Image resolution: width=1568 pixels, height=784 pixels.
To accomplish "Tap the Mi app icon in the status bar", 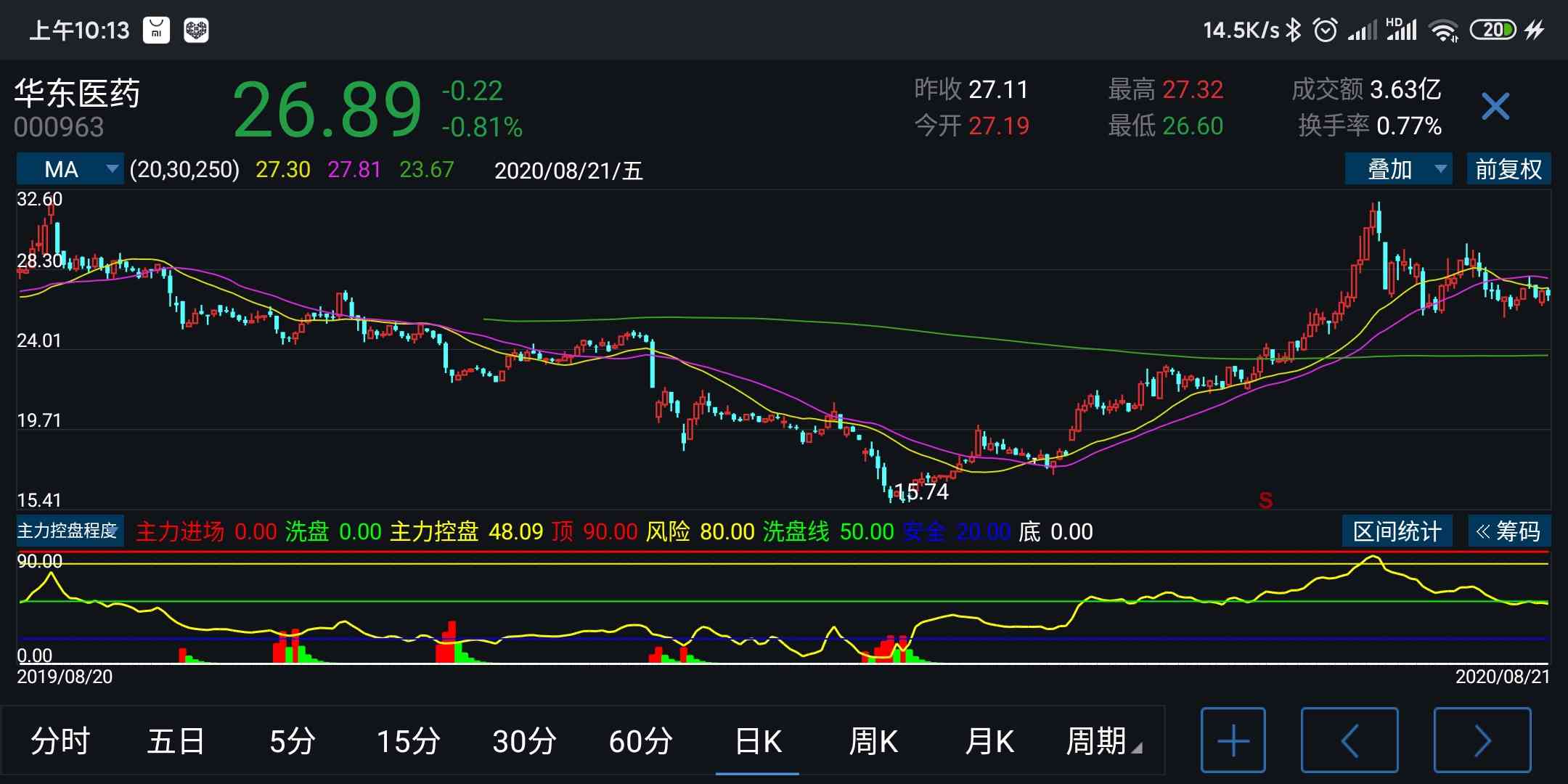I will point(156,30).
